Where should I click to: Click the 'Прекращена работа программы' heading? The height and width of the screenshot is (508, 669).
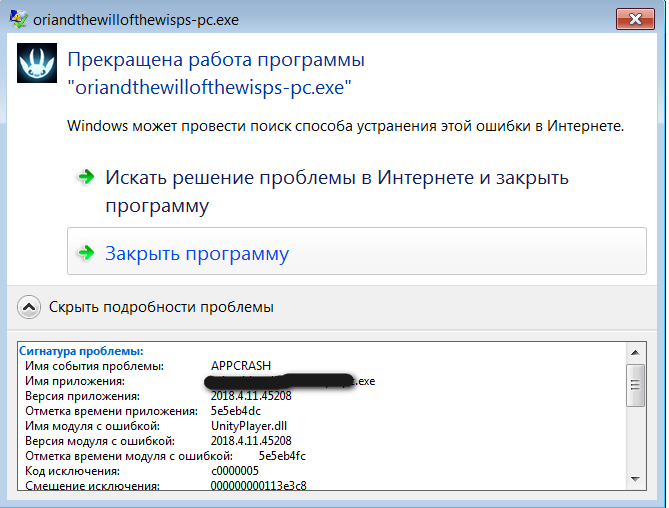point(215,60)
